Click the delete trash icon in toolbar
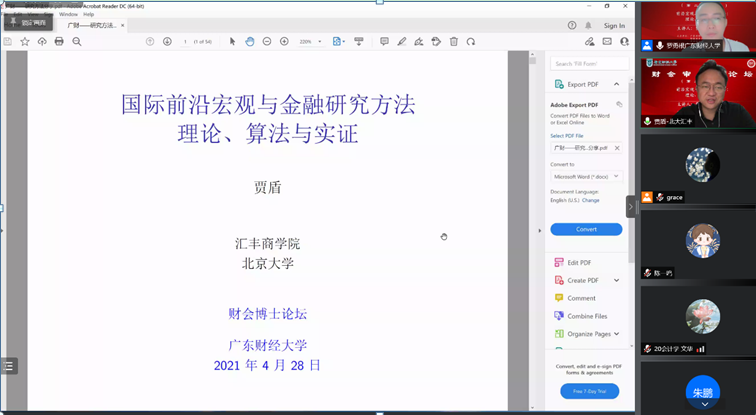756x415 pixels. (454, 41)
